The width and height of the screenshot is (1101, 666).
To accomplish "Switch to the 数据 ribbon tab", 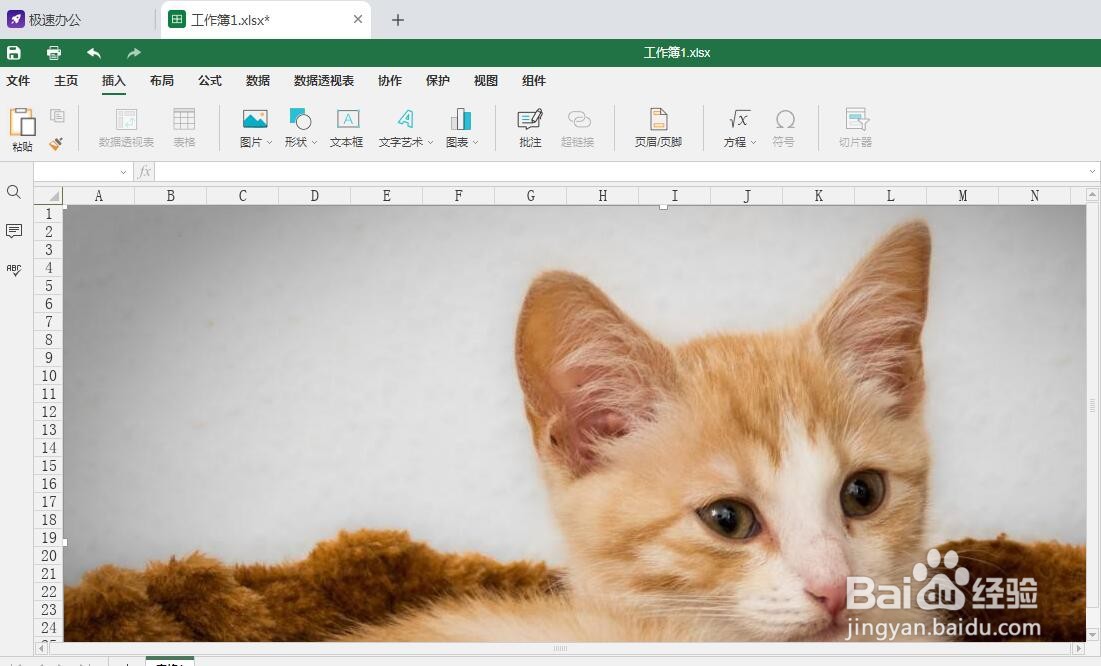I will (257, 81).
